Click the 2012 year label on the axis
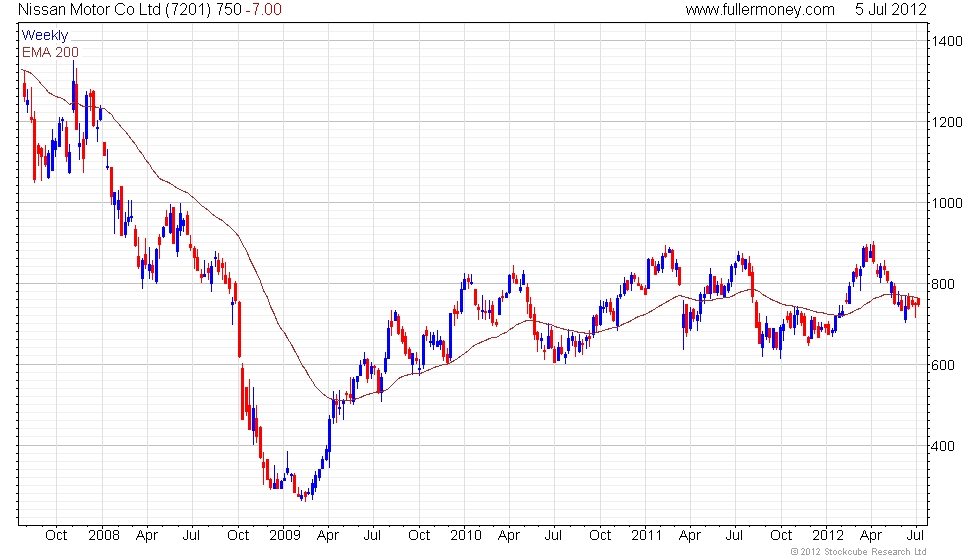 [828, 536]
